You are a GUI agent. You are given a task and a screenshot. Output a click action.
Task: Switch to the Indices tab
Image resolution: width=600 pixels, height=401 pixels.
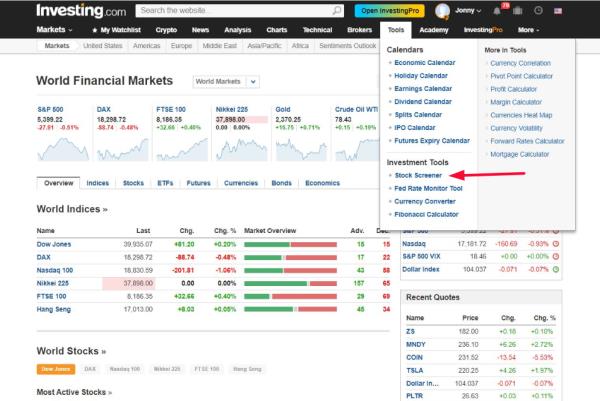click(98, 183)
